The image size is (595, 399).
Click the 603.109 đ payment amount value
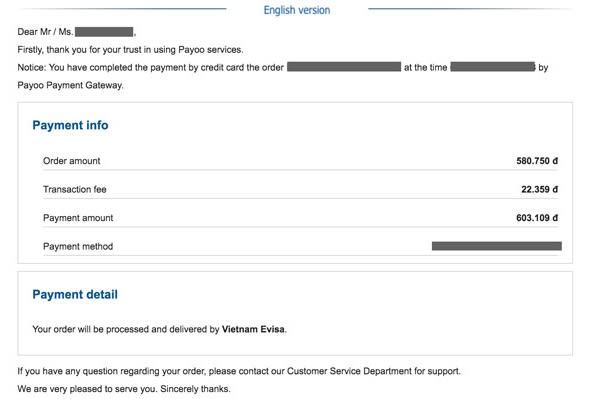pyautogui.click(x=537, y=218)
